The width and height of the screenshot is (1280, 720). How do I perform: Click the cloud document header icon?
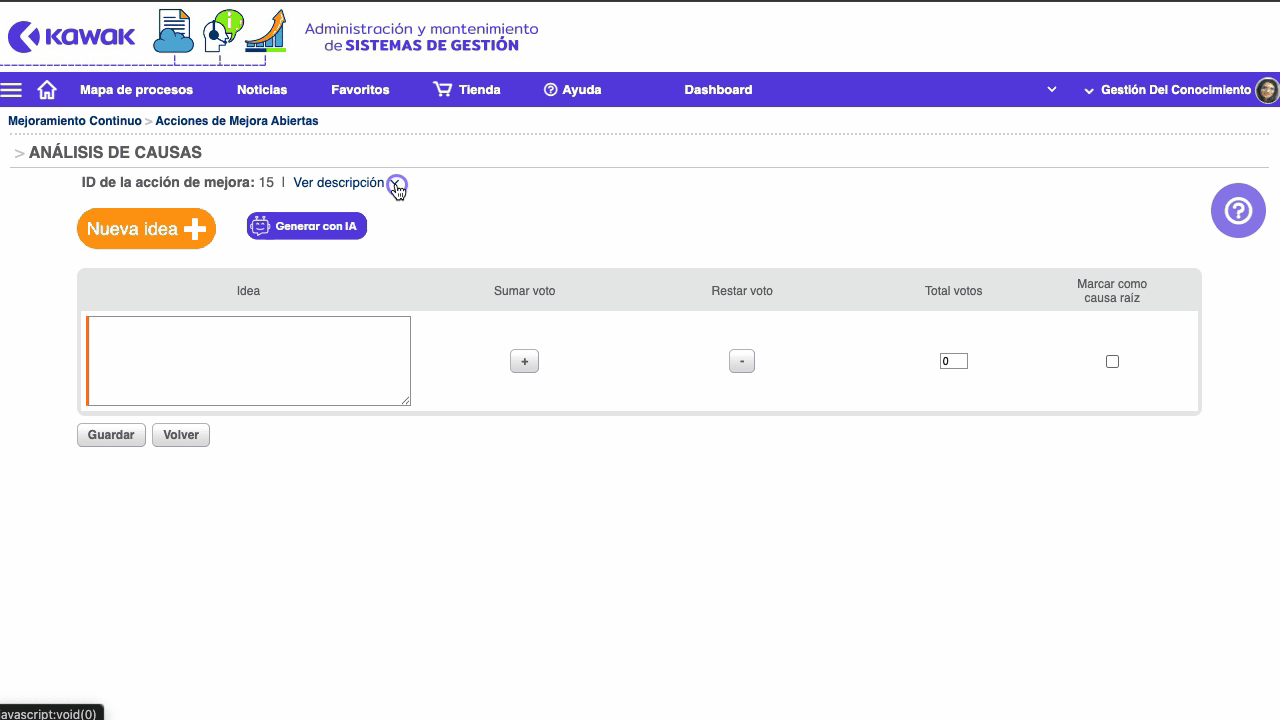click(x=173, y=32)
